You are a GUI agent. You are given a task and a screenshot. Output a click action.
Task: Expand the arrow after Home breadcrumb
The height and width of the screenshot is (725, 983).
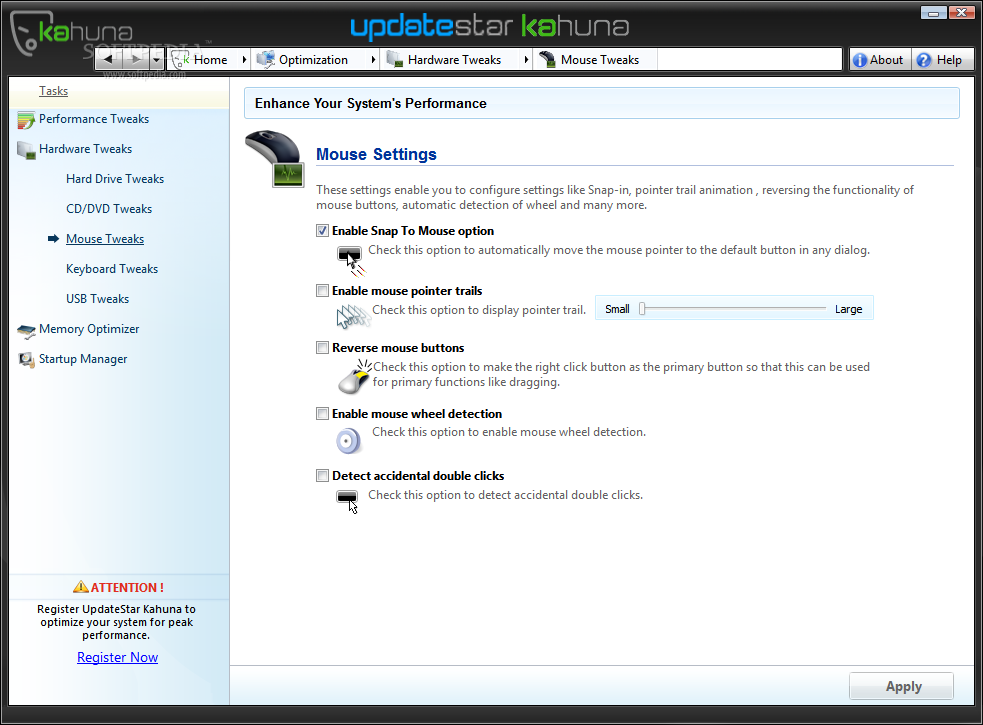pos(244,60)
